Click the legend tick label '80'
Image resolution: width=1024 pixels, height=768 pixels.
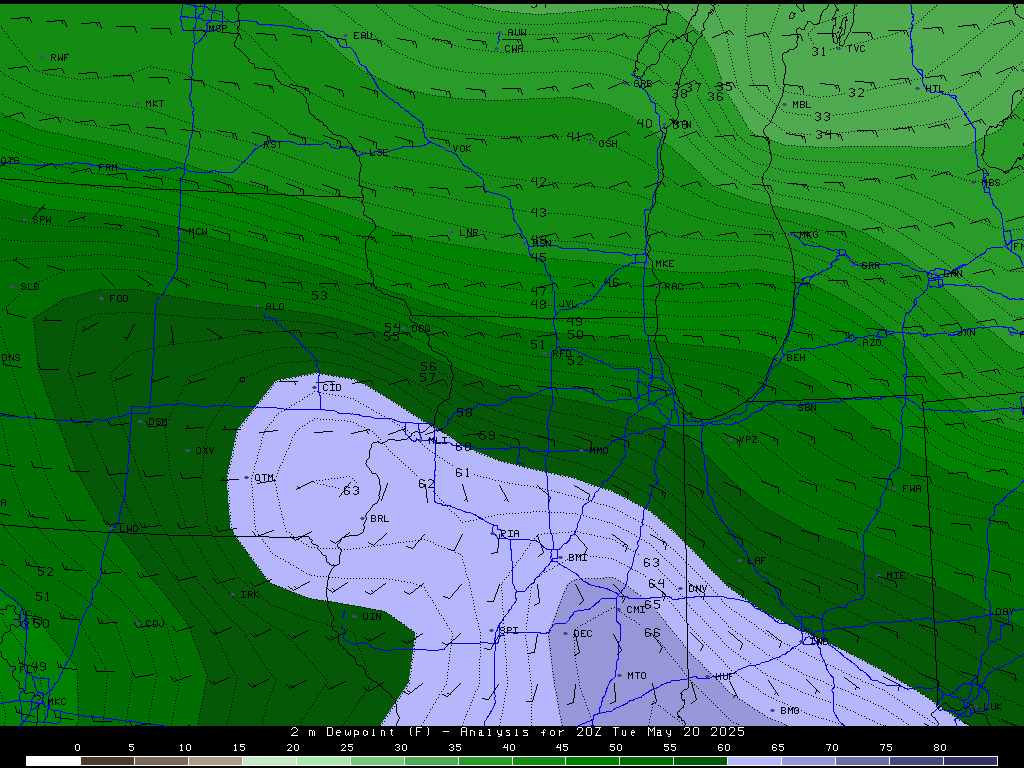[x=940, y=747]
